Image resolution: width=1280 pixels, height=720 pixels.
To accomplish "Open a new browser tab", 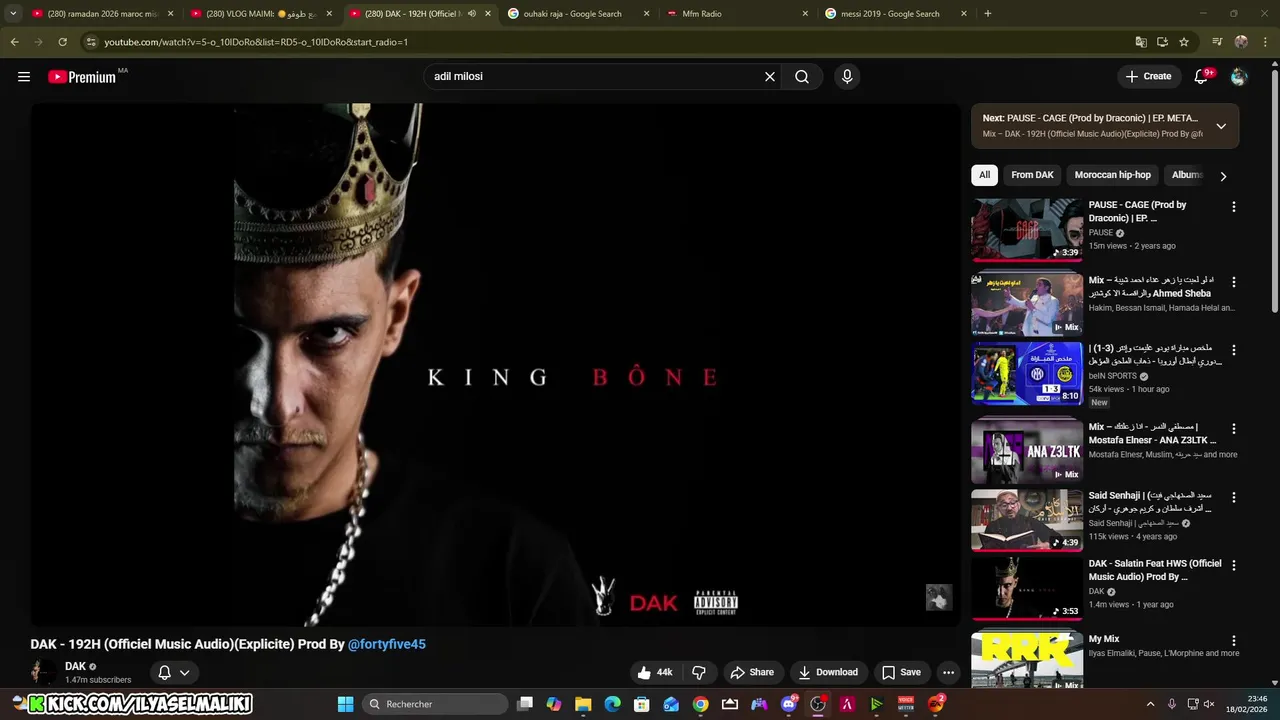I will click(x=988, y=14).
